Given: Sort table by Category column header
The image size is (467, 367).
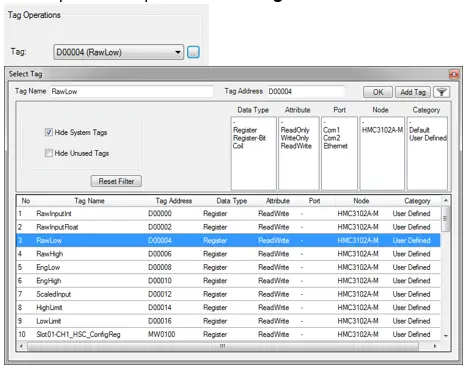Looking at the screenshot, I should [417, 201].
